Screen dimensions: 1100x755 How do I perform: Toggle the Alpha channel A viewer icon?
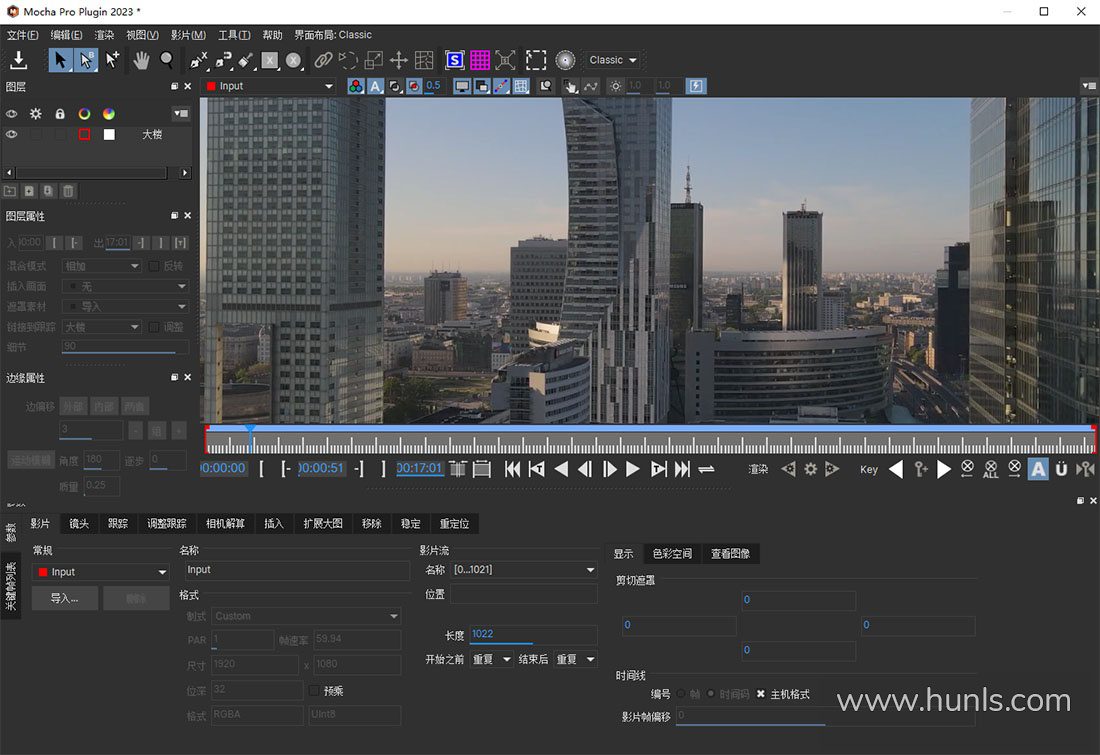[375, 86]
